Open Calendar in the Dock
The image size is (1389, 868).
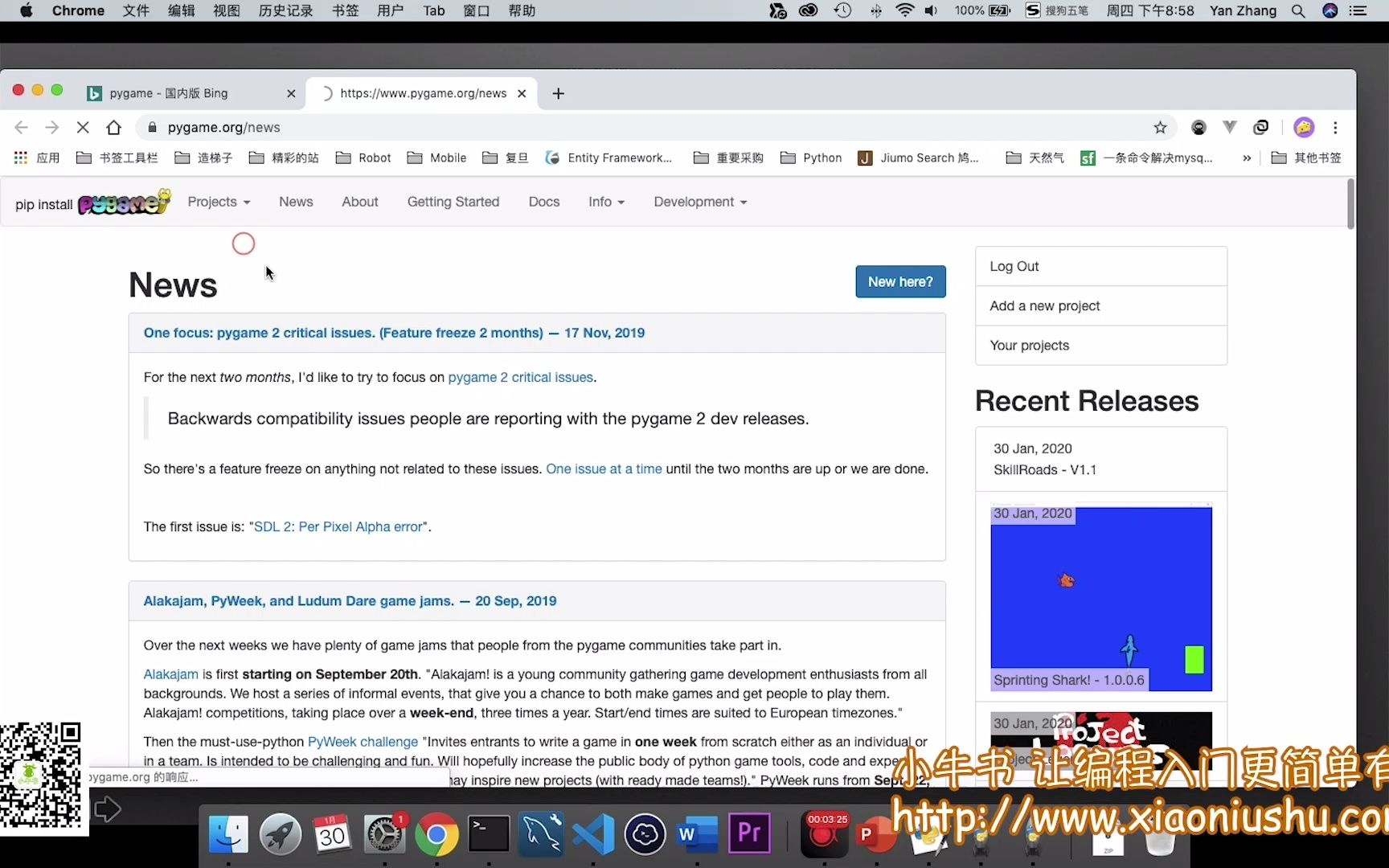click(332, 834)
